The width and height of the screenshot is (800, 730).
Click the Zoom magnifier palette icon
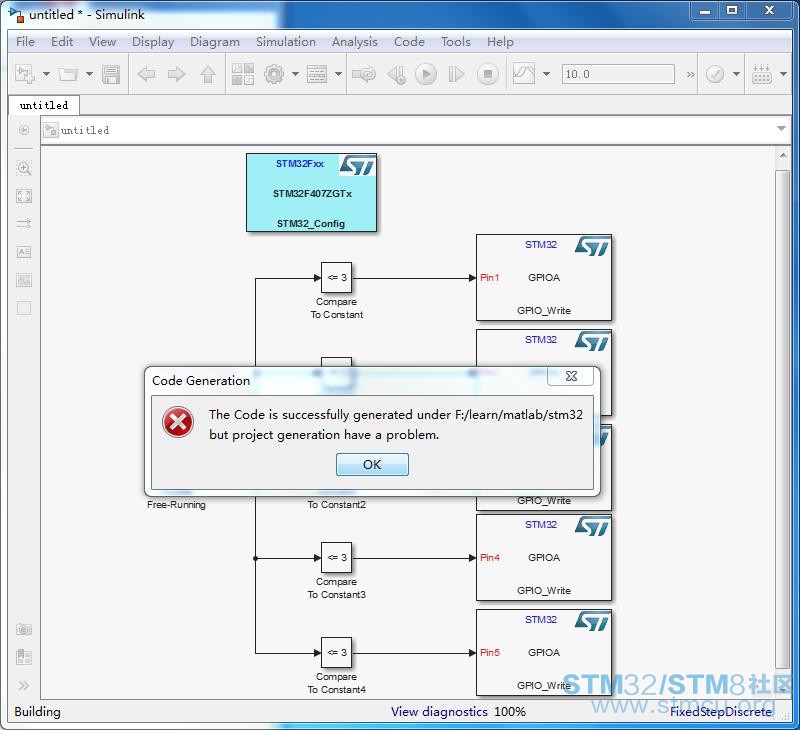[24, 168]
